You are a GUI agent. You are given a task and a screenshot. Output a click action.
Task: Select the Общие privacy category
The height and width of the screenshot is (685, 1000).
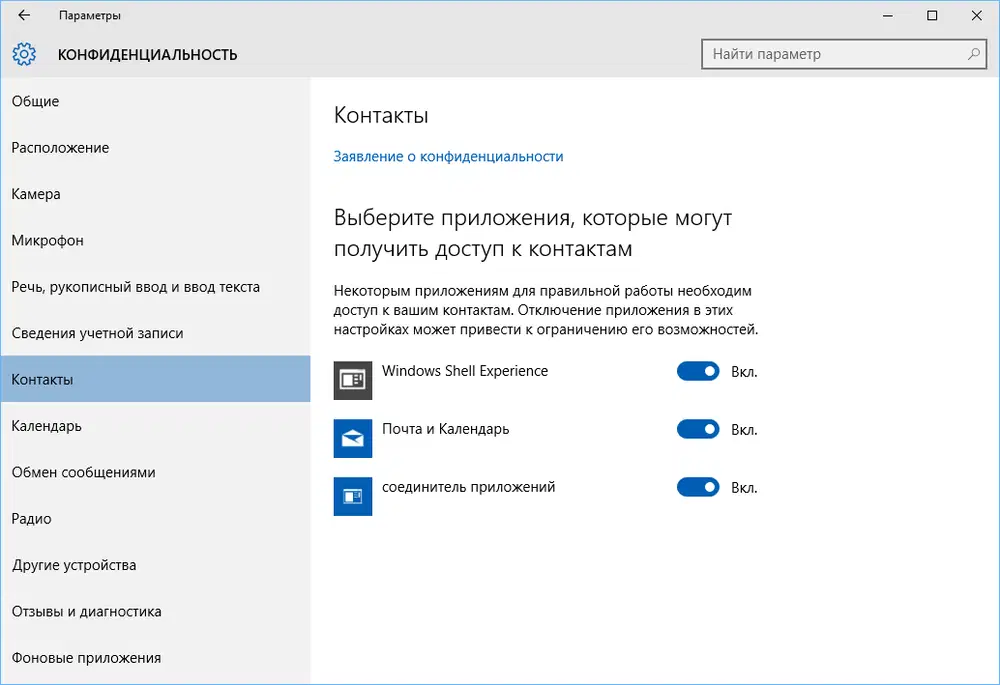(35, 100)
